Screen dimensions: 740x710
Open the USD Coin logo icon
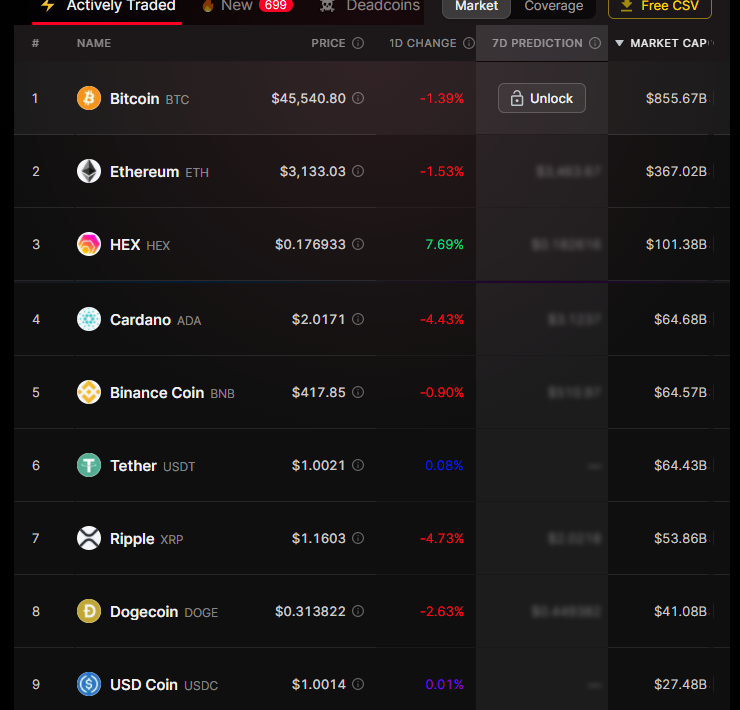pyautogui.click(x=89, y=684)
